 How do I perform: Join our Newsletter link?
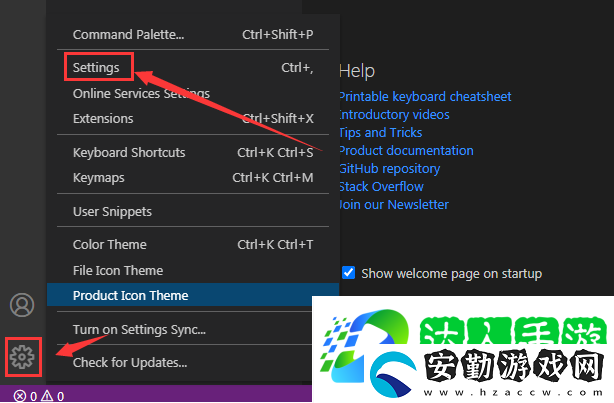pos(394,204)
